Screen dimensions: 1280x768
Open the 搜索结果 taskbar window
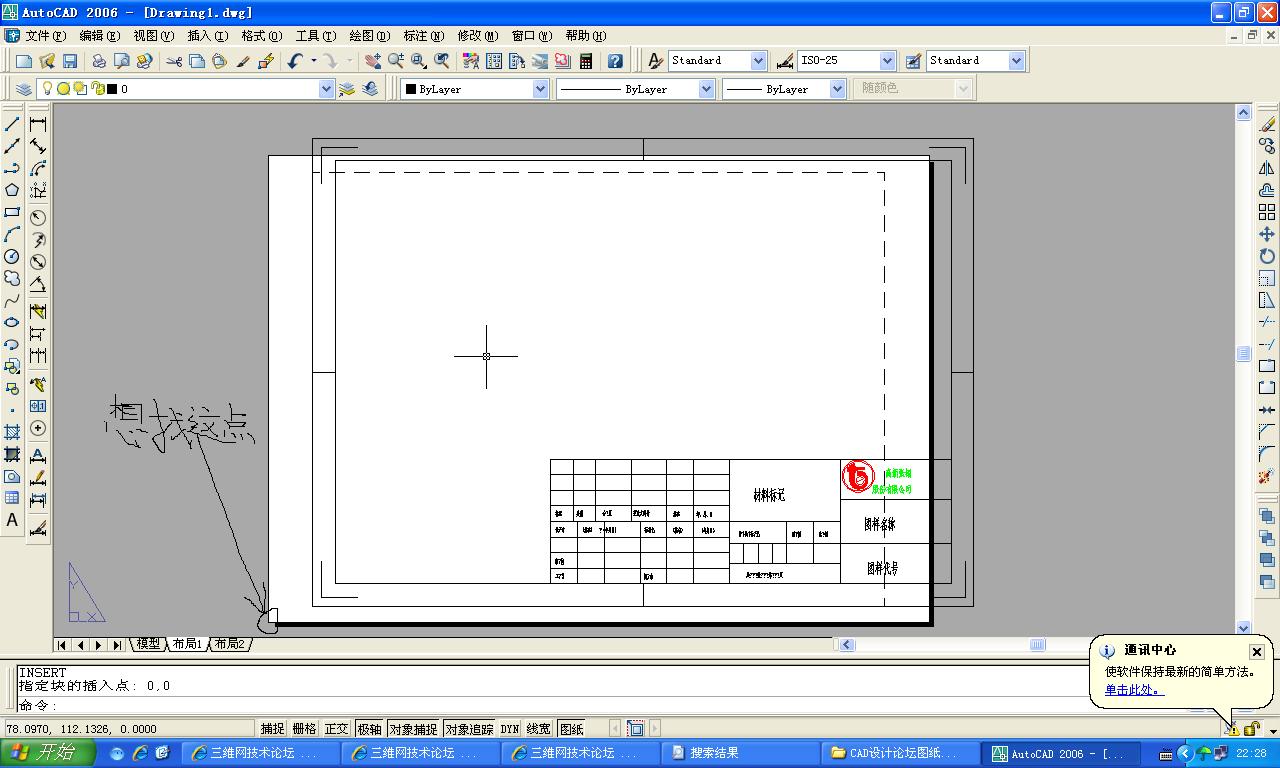(x=740, y=753)
